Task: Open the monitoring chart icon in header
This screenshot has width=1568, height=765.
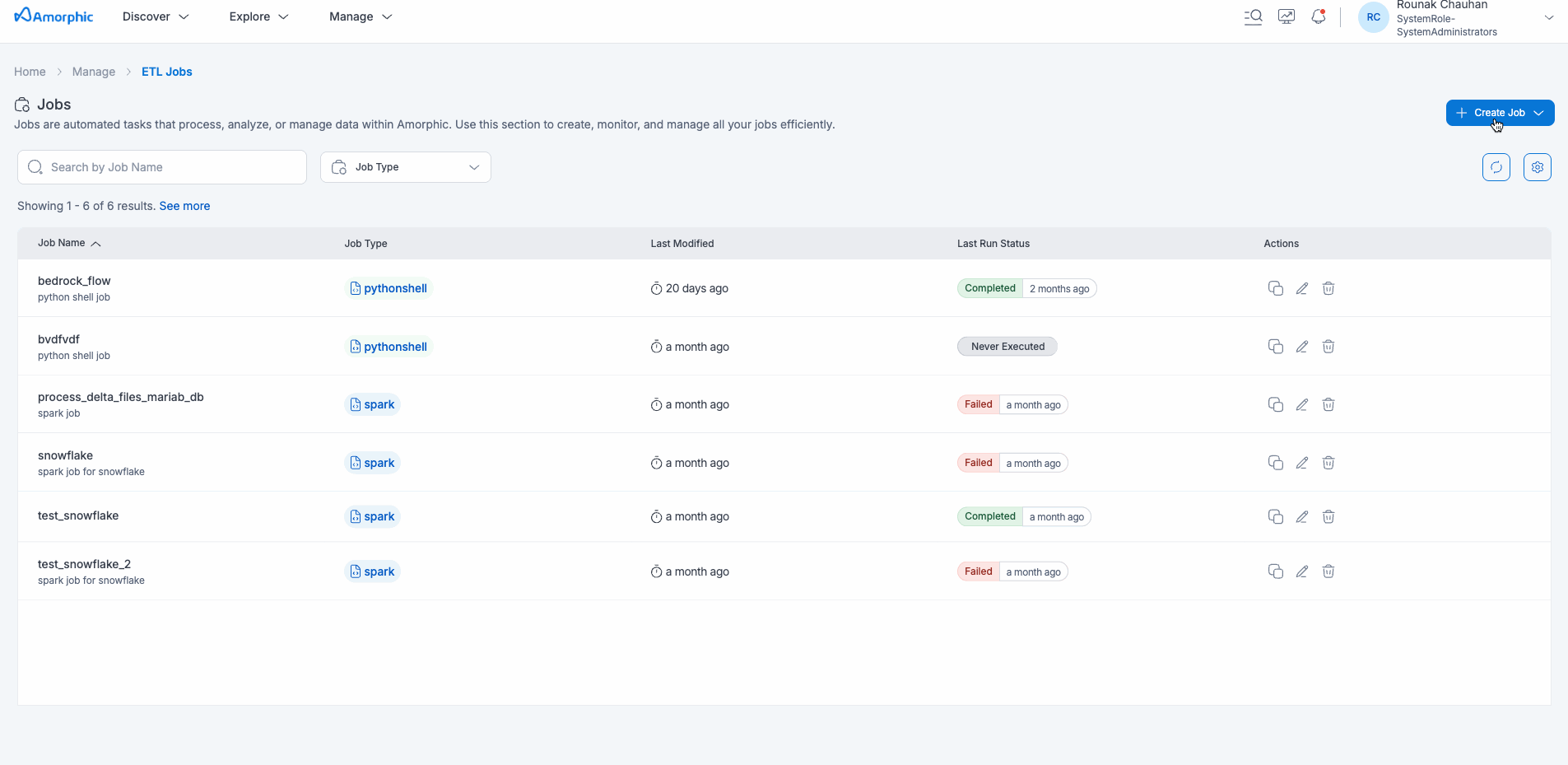Action: (x=1286, y=16)
